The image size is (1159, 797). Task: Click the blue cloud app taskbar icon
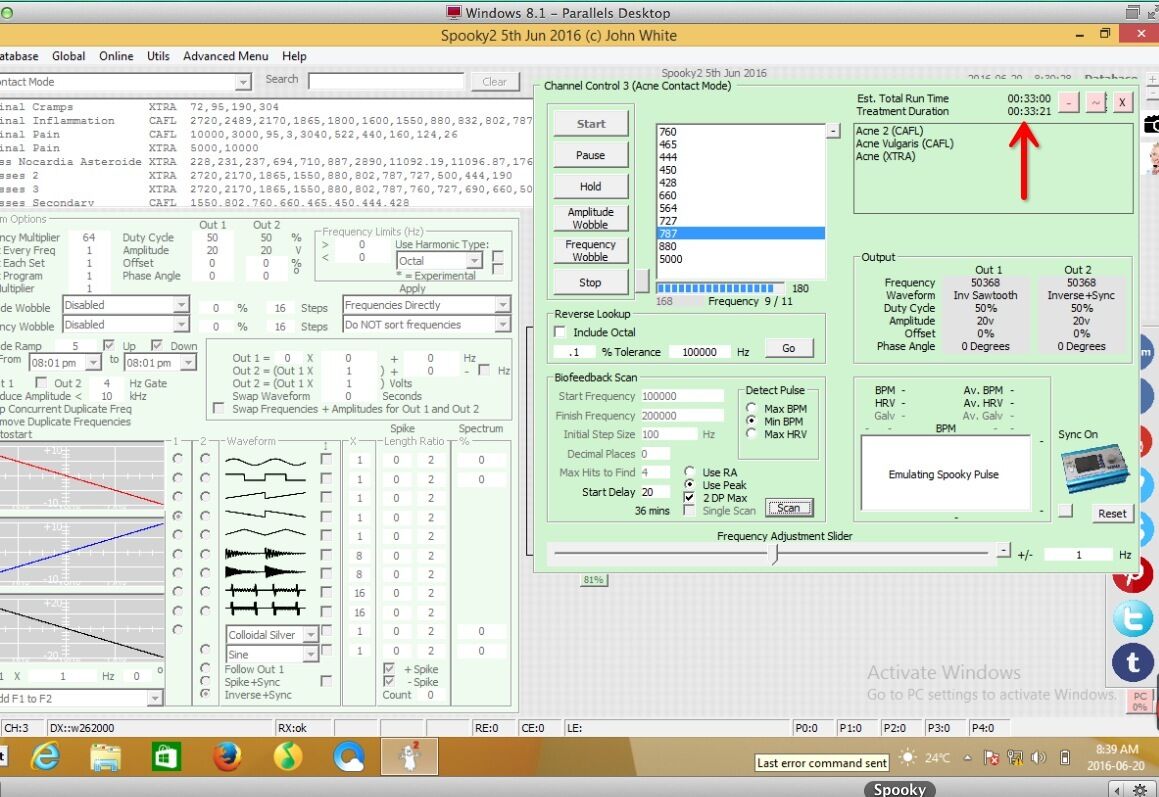click(348, 757)
